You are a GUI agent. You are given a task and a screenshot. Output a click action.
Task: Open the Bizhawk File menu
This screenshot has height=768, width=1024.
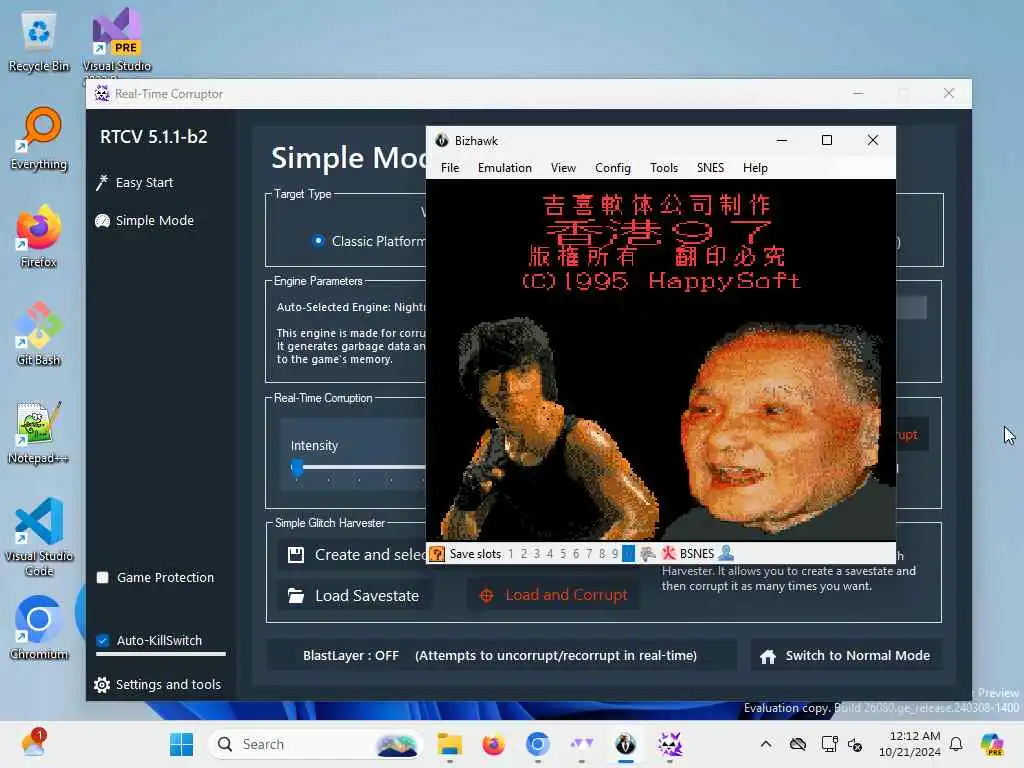coord(450,168)
